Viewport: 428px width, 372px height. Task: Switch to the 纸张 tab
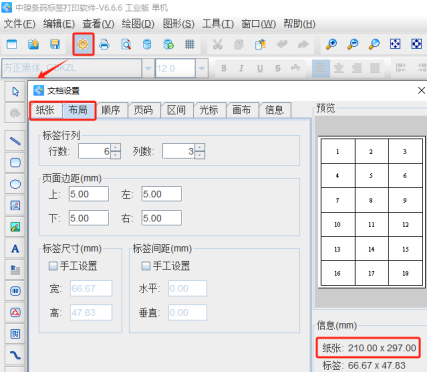tap(45, 110)
